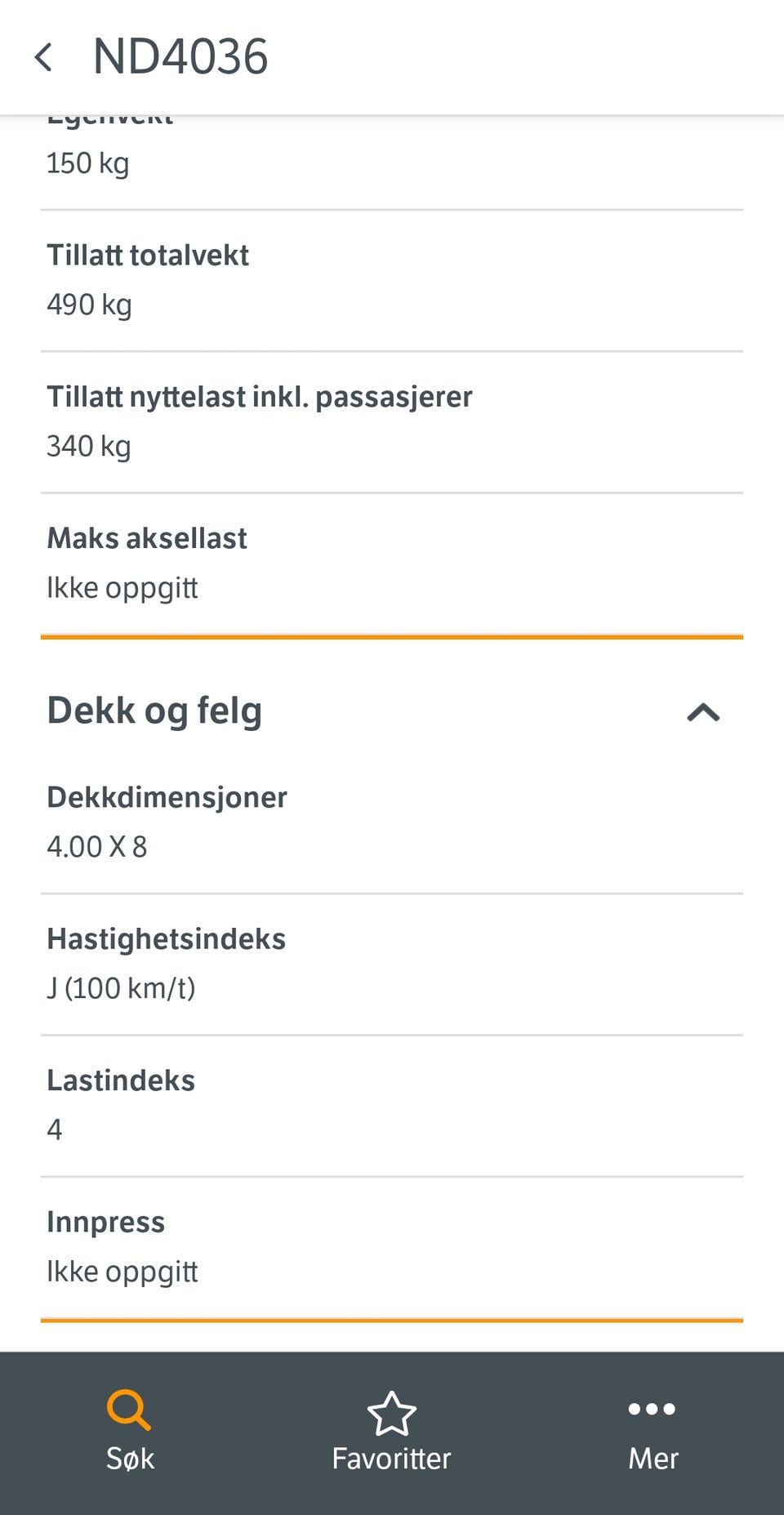Select the Innpress Ikke oppgitt entry
Viewport: 784px width, 1515px height.
pyautogui.click(x=392, y=1247)
